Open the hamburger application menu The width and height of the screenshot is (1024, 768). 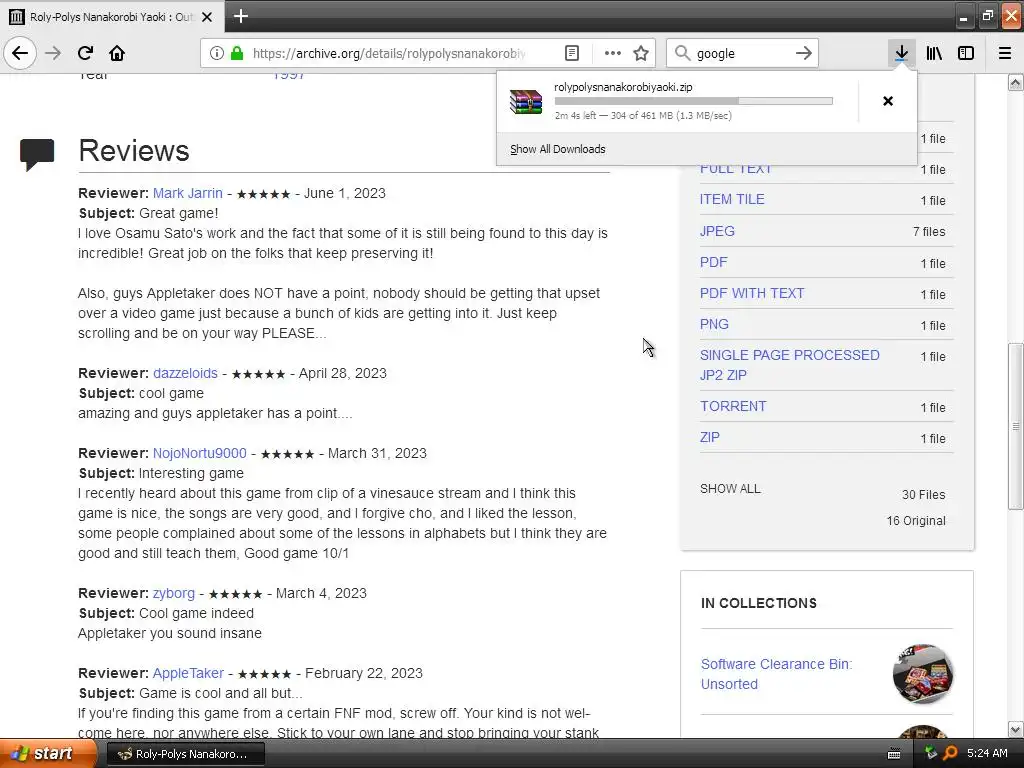click(x=1005, y=53)
